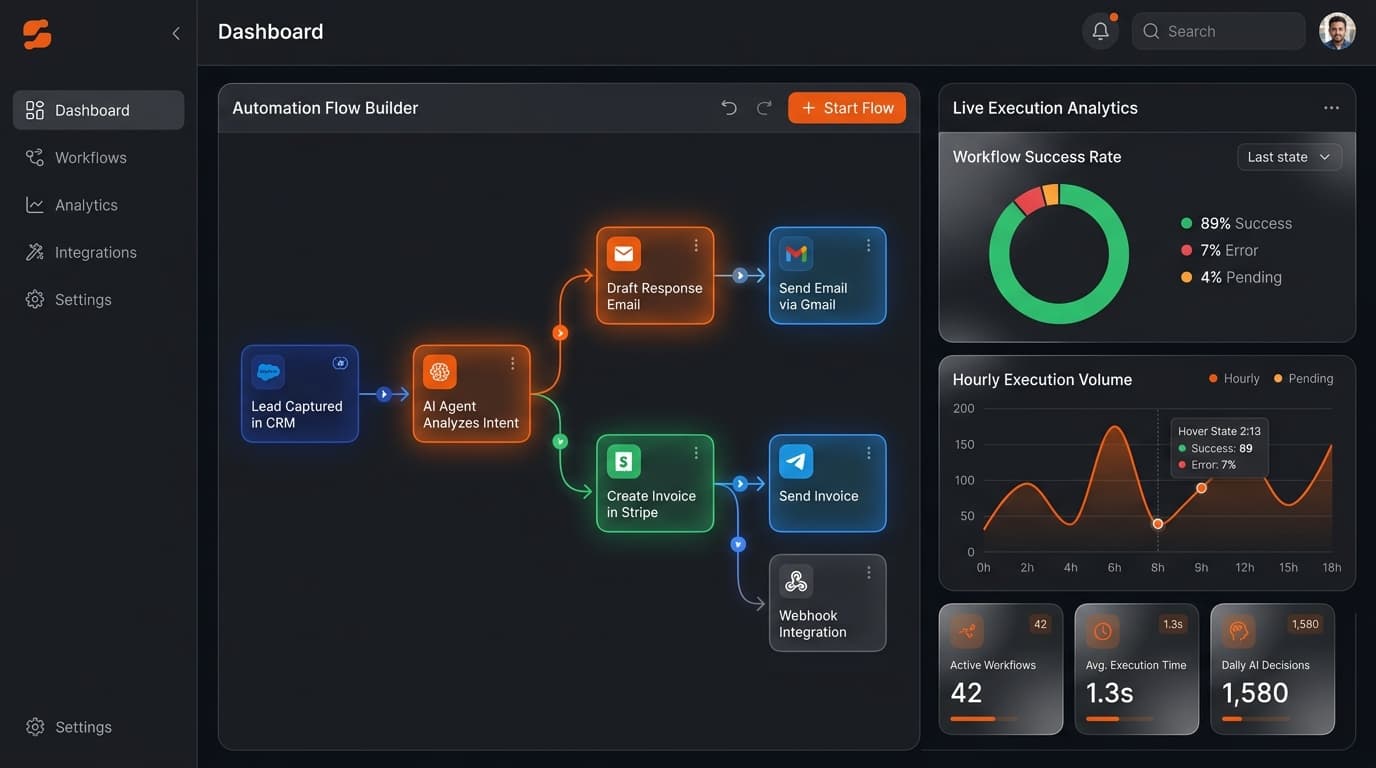This screenshot has height=768, width=1376.
Task: Click the Gmail icon on Send Email node
Action: (x=796, y=254)
